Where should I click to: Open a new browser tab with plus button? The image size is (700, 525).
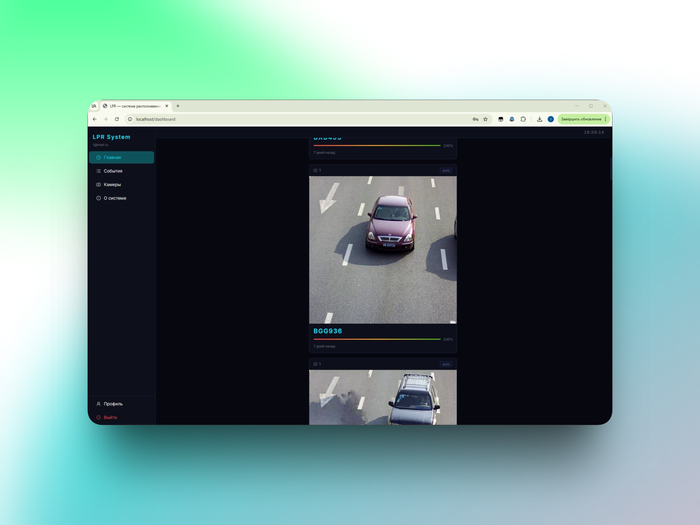pos(178,106)
